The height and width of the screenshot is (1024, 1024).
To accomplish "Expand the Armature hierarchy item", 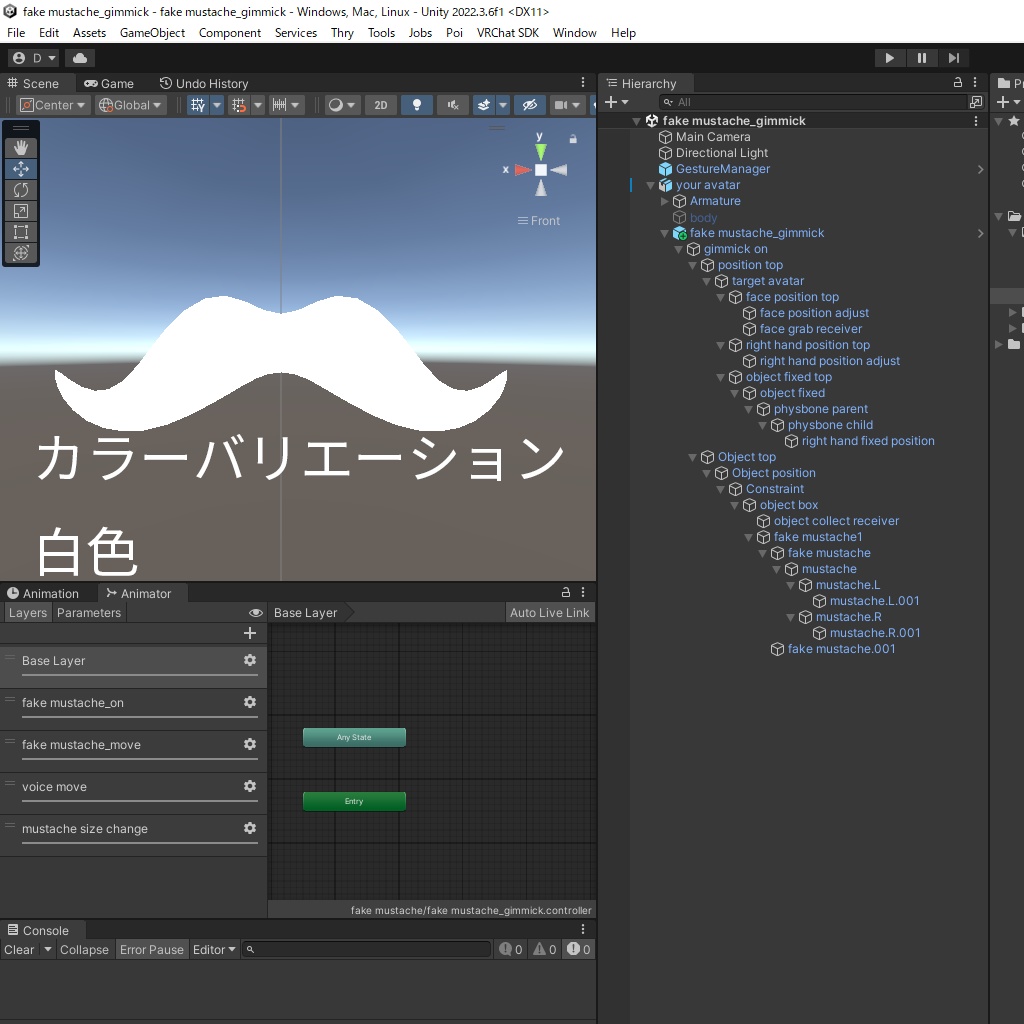I will click(x=664, y=201).
